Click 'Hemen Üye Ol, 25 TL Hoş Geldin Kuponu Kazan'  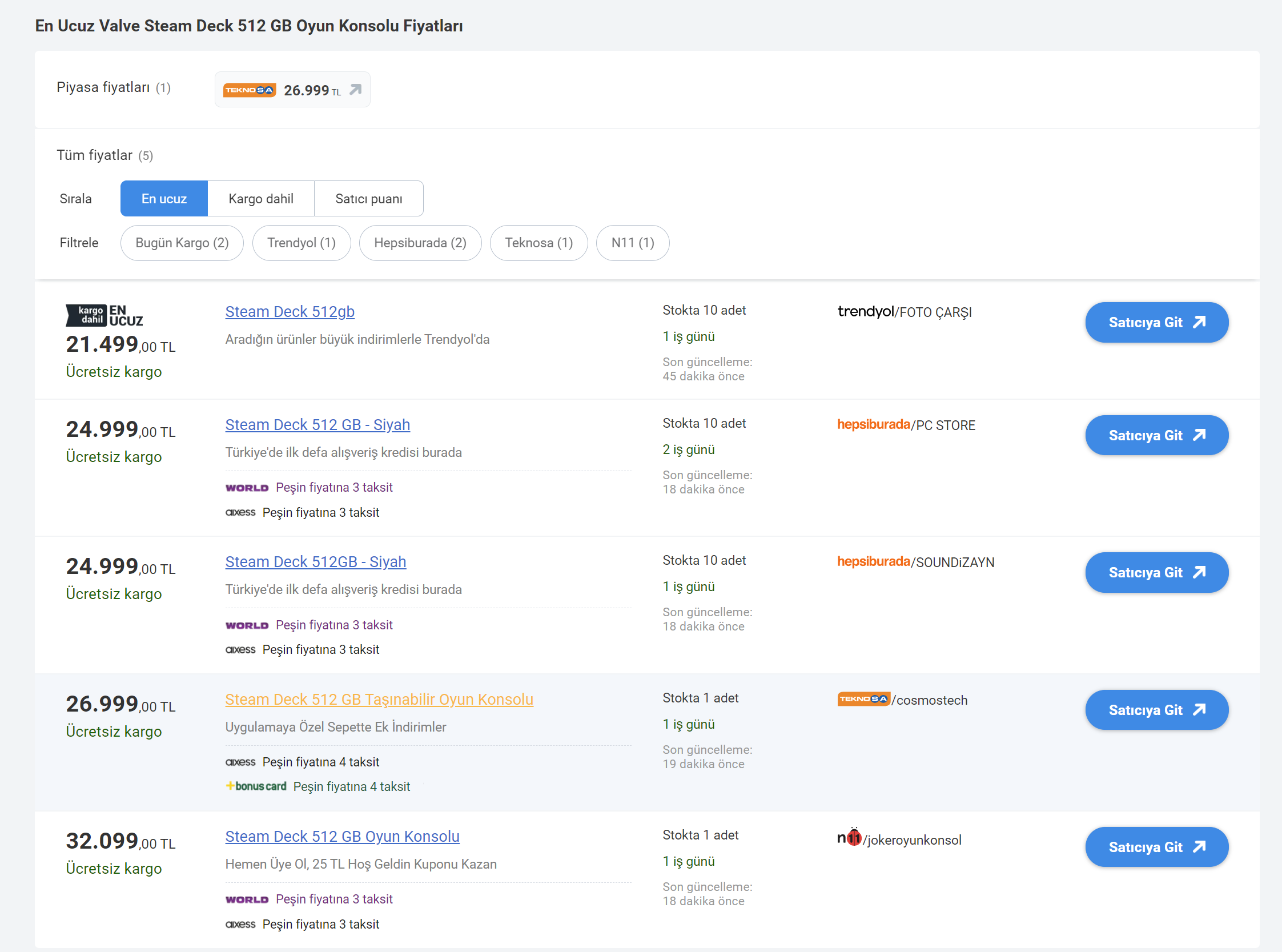(361, 865)
